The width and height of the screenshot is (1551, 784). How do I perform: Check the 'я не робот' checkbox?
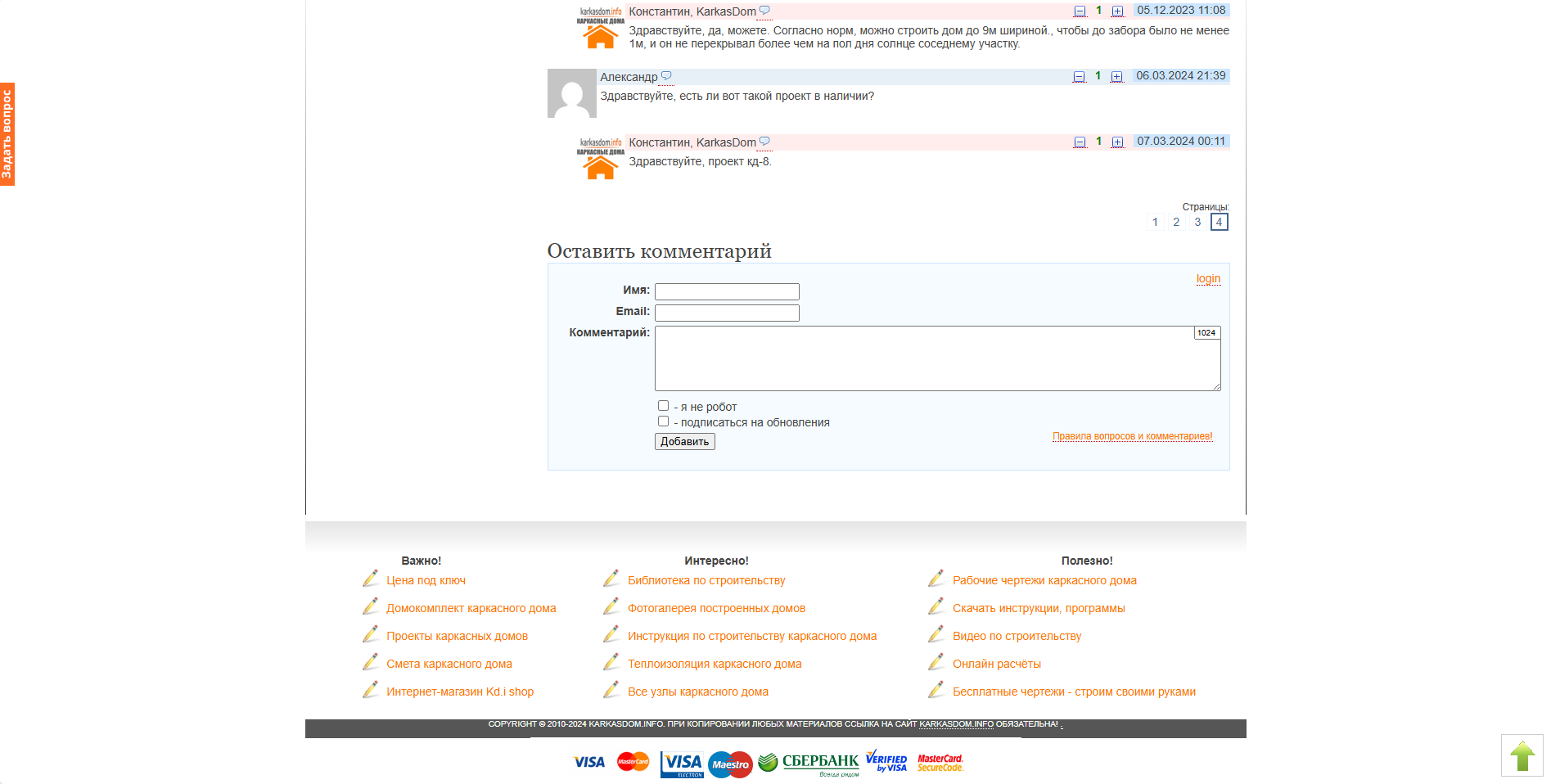click(663, 406)
